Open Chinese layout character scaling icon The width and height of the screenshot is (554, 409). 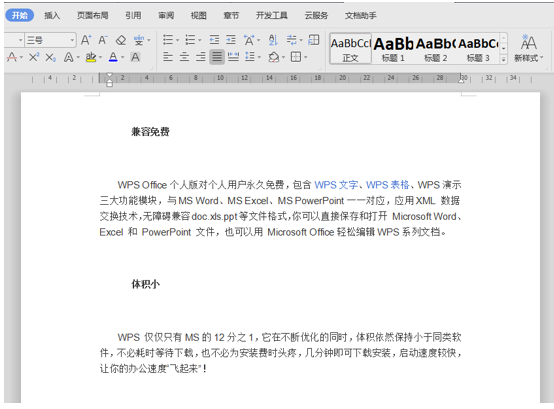(x=249, y=40)
